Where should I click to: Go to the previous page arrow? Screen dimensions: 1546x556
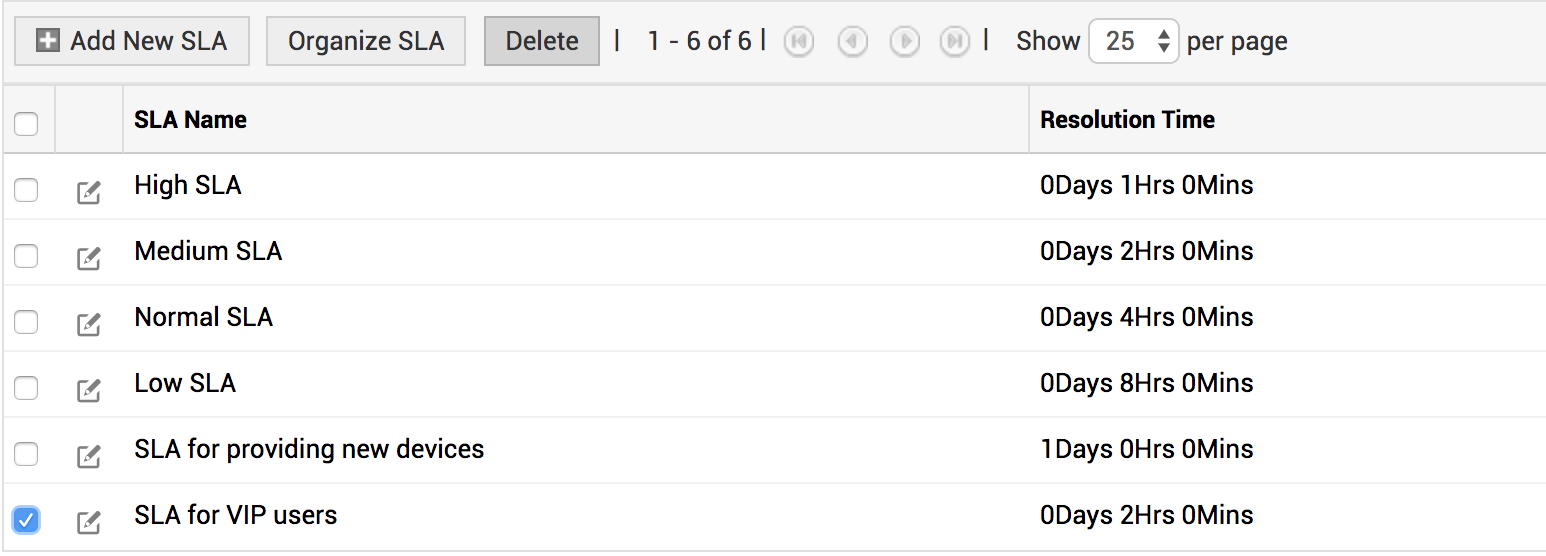click(x=852, y=41)
